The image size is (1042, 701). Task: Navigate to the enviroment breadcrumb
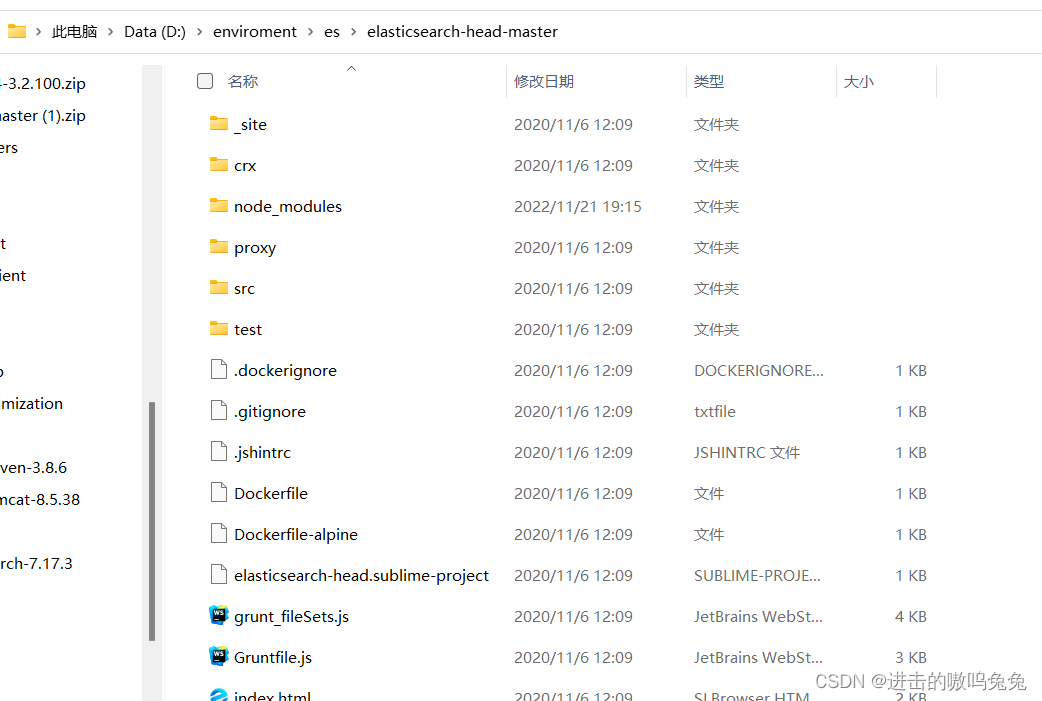click(255, 32)
